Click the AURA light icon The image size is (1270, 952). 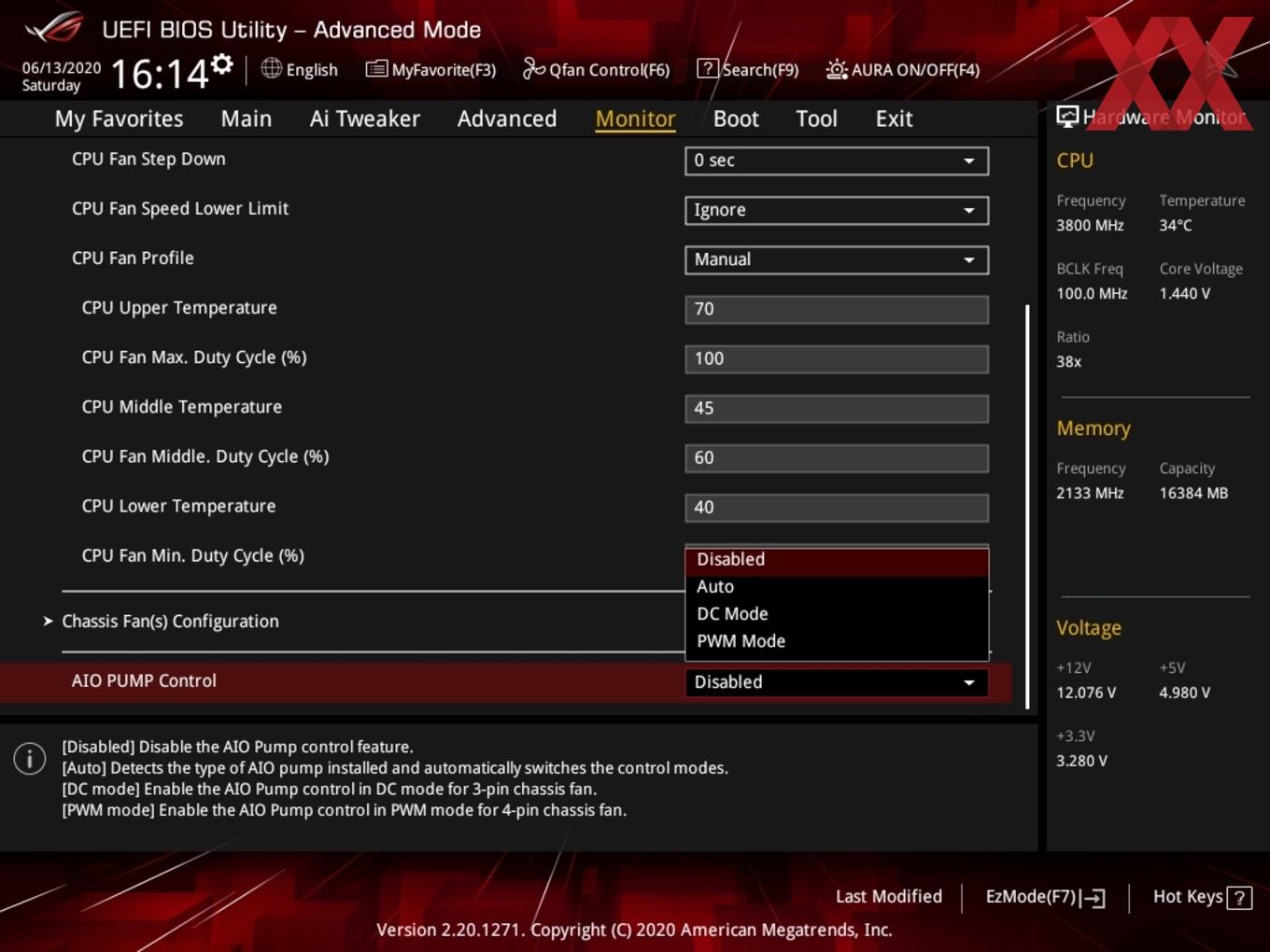(837, 69)
